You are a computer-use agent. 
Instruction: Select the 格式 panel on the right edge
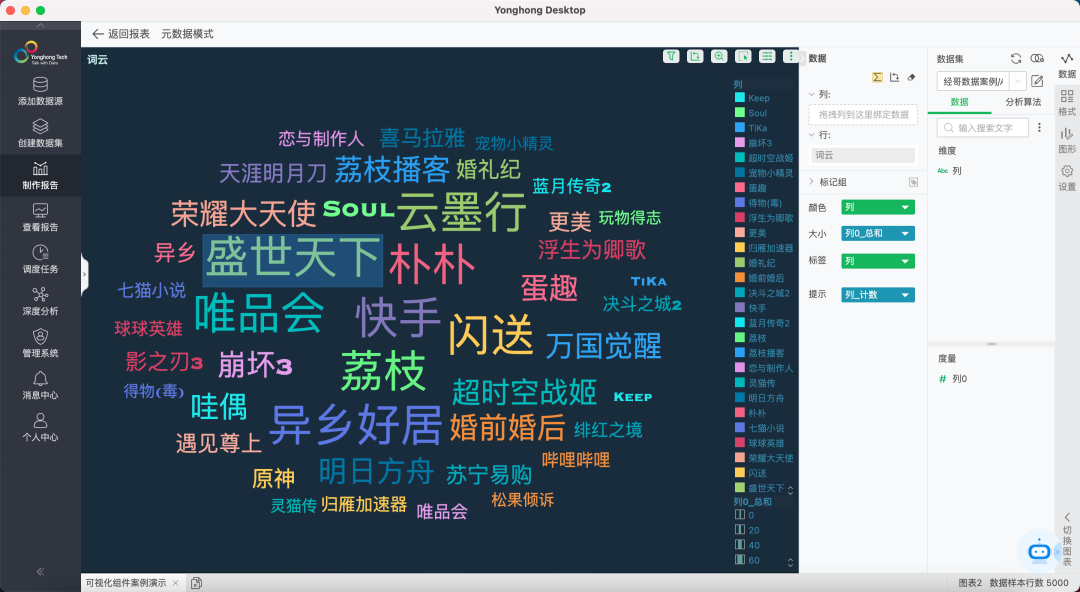click(x=1067, y=100)
